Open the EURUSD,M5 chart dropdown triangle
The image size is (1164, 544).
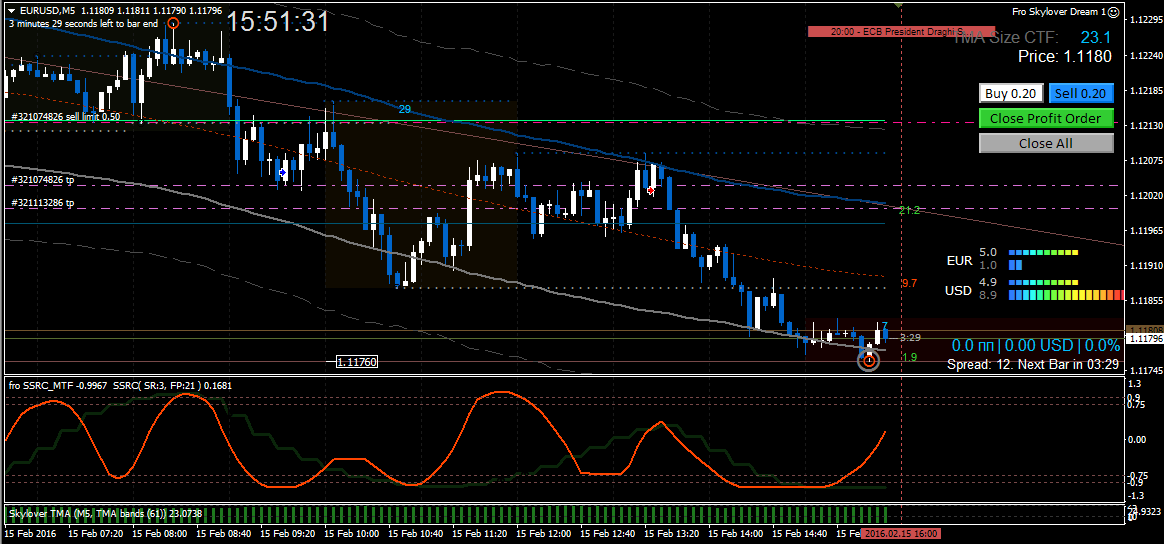click(13, 11)
